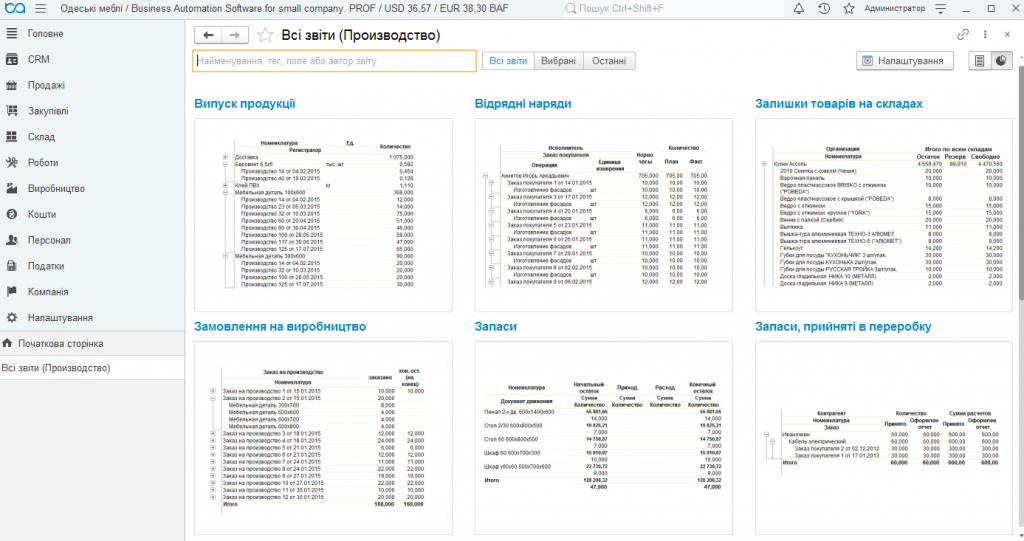Screen dimensions: 1024x541
Task: Open notifications bell icon
Action: click(799, 8)
